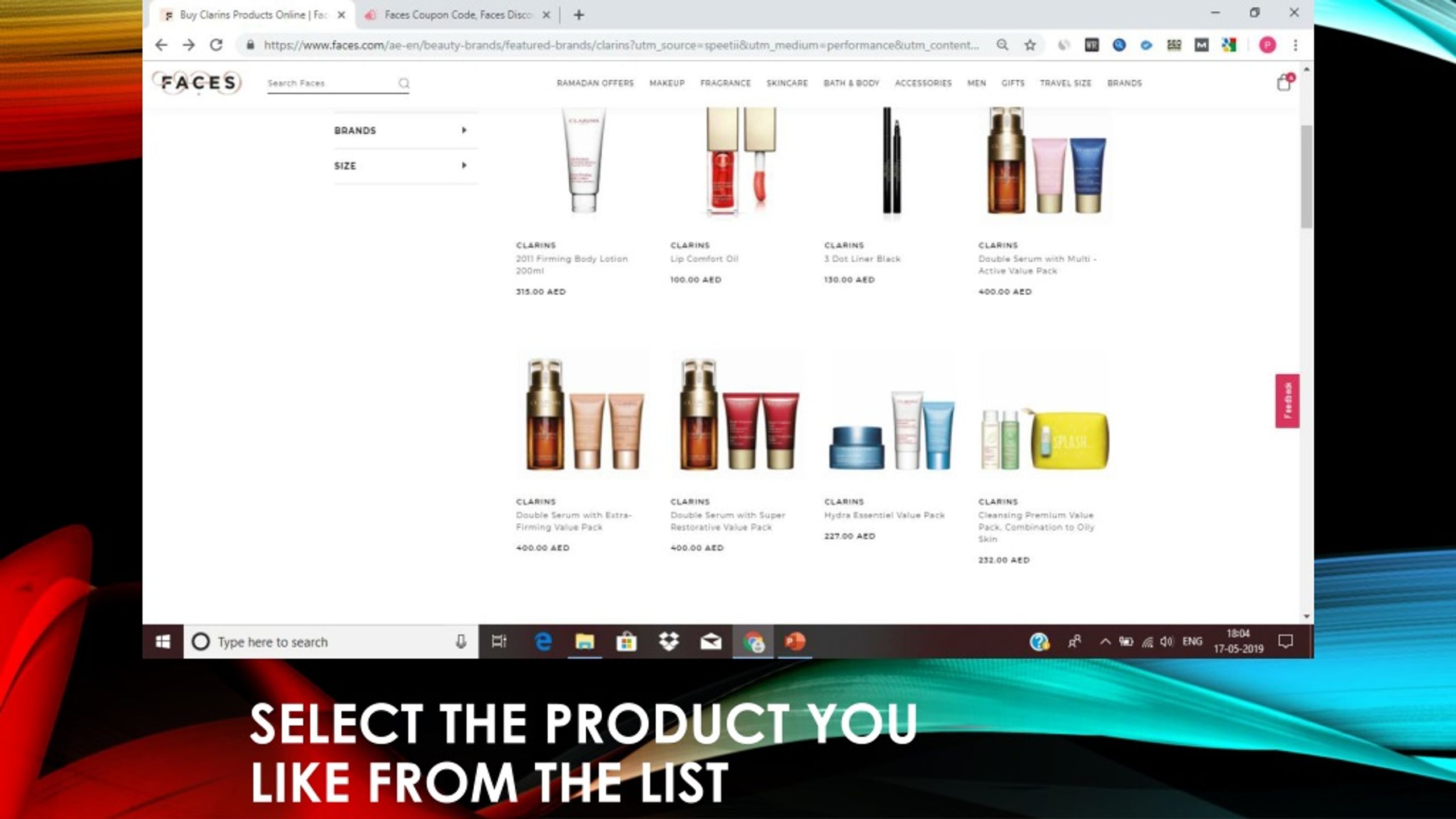Click the pink Feedback side button
Screen dimensions: 1456x819
(1287, 401)
